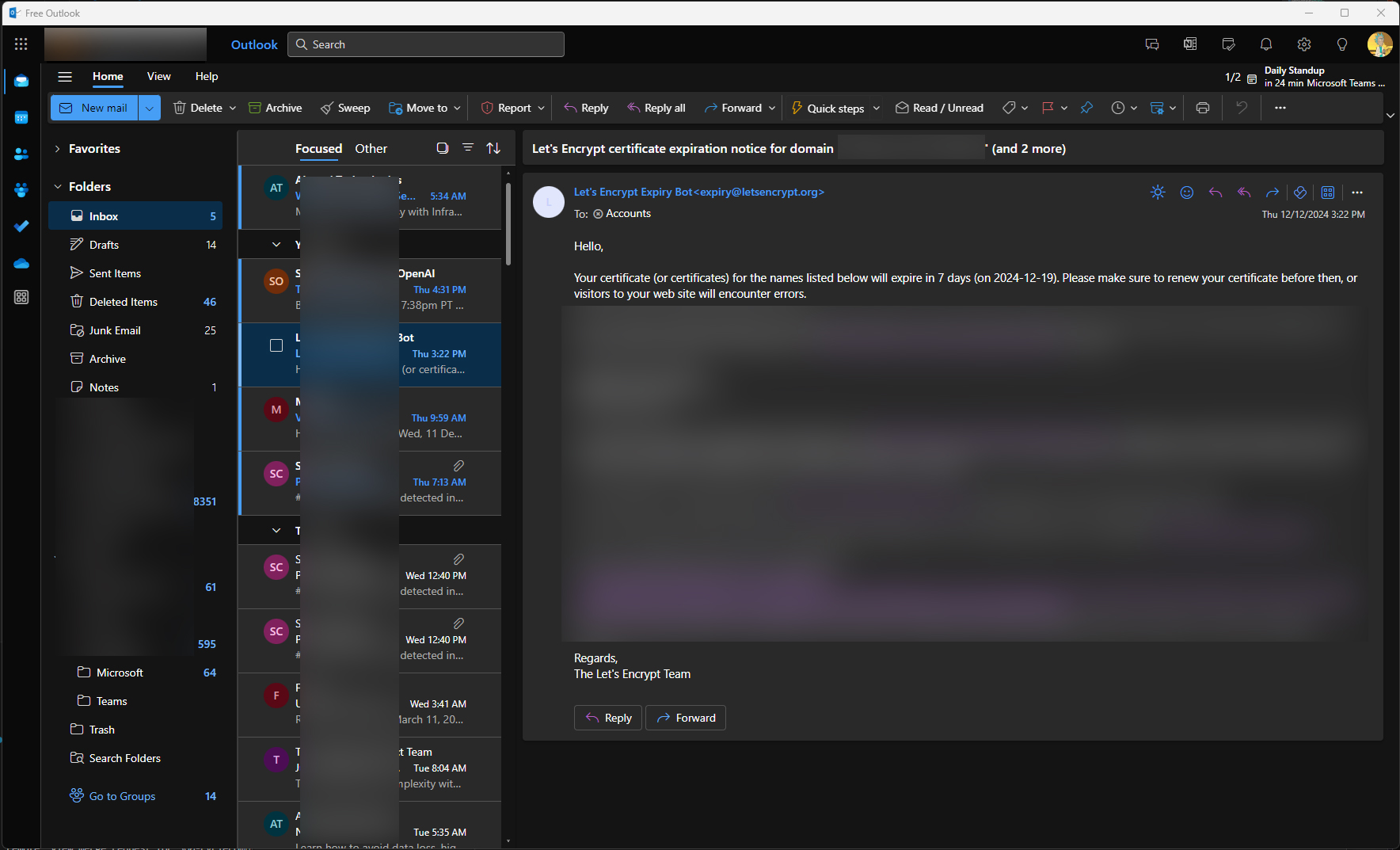Reply all using message header icon

1244,192
